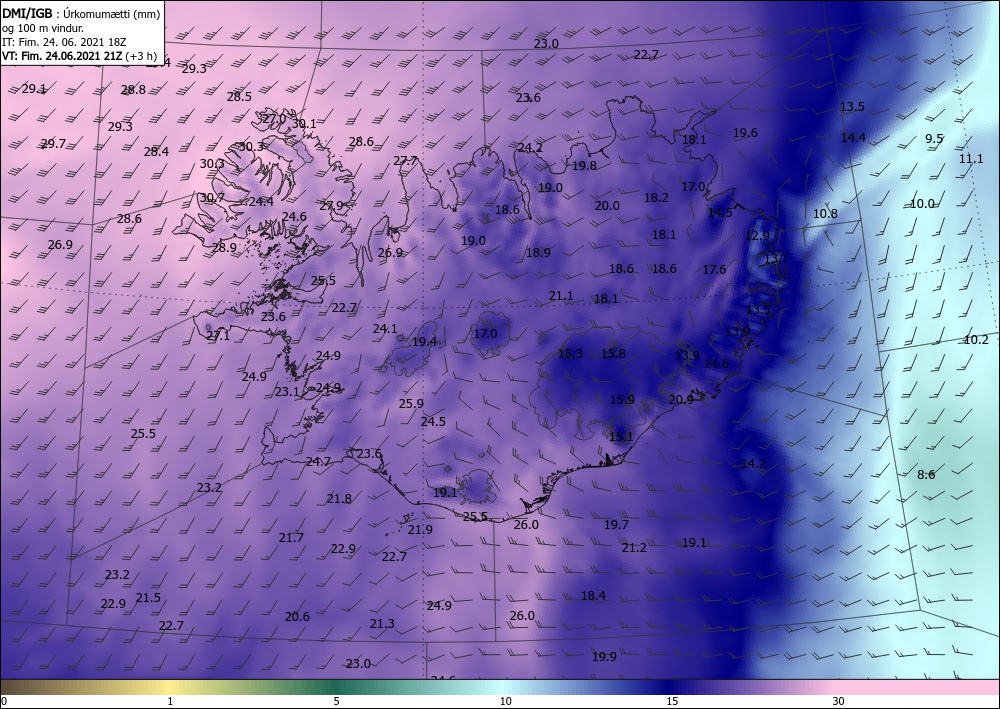Click the map value 9.5
The width and height of the screenshot is (1000, 709).
coord(934,138)
